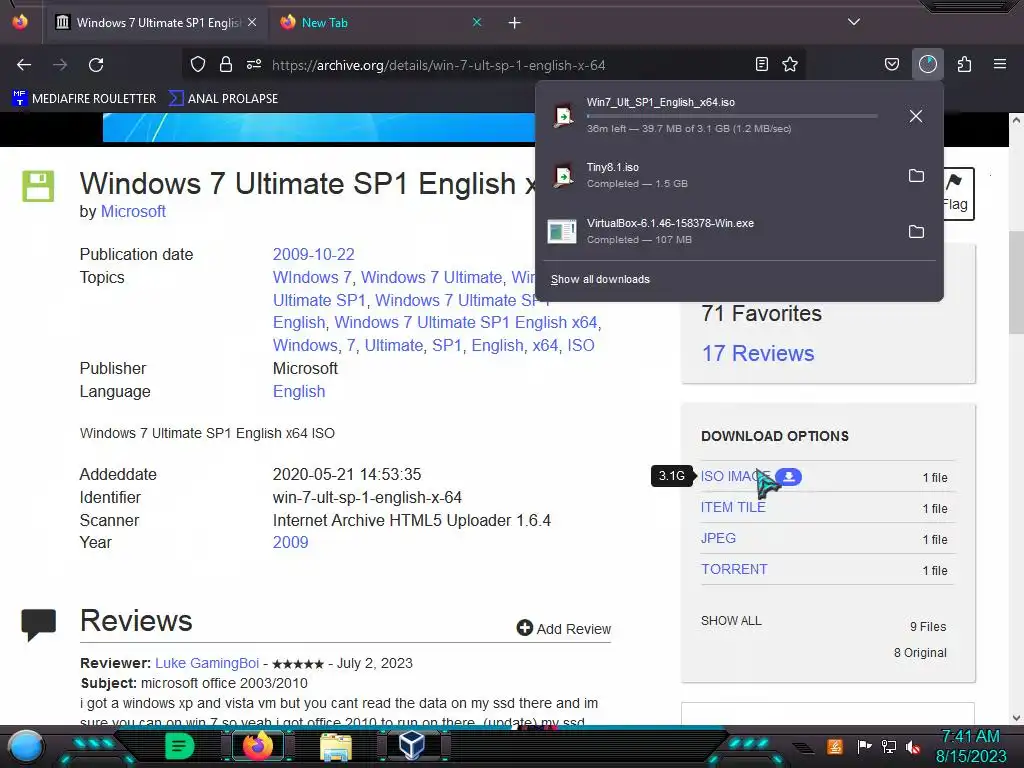The height and width of the screenshot is (768, 1024).
Task: Bookmark this page with the star
Action: [790, 65]
